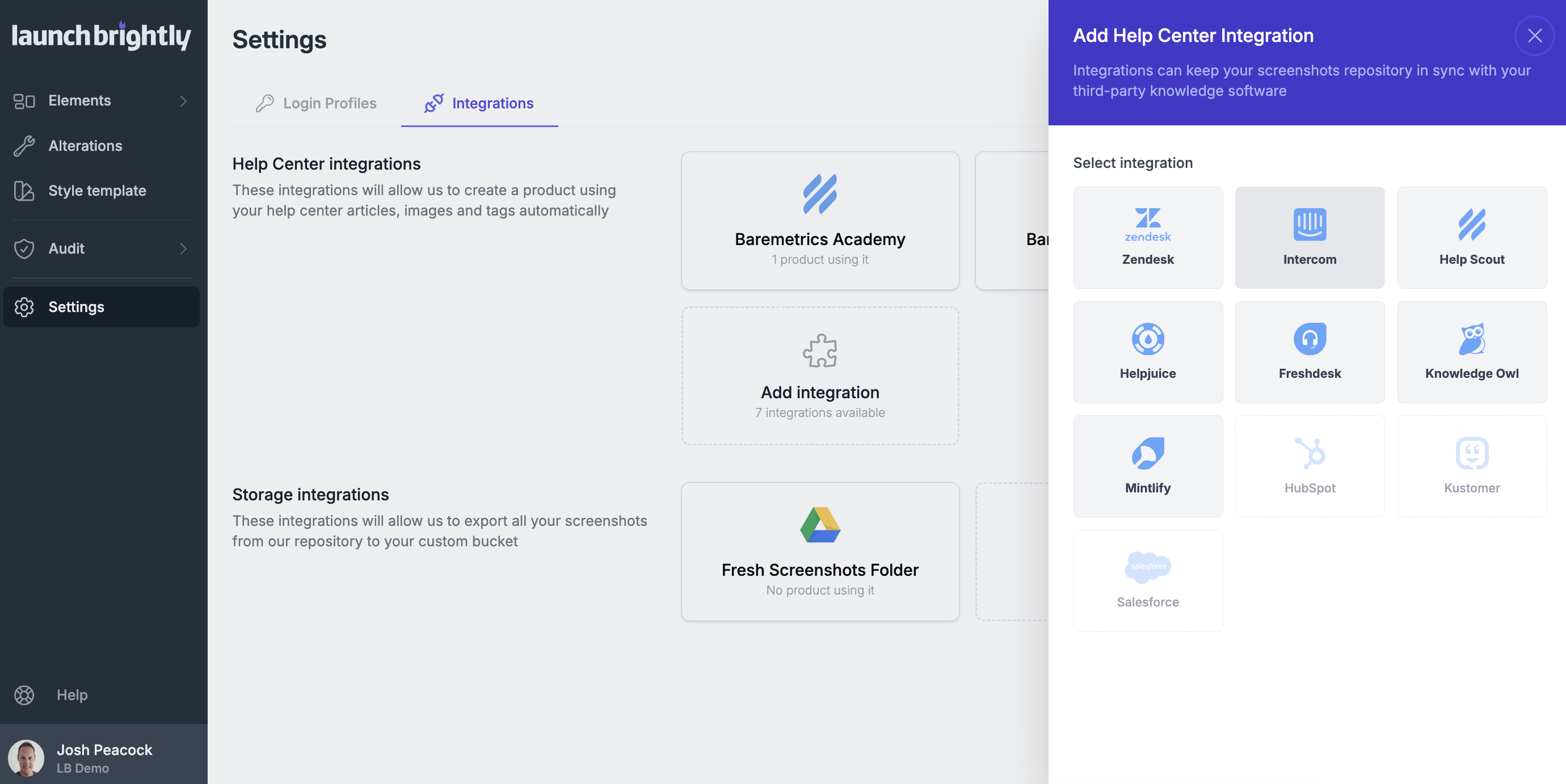Select the Intercom logo icon
Image resolution: width=1566 pixels, height=784 pixels.
[1310, 224]
